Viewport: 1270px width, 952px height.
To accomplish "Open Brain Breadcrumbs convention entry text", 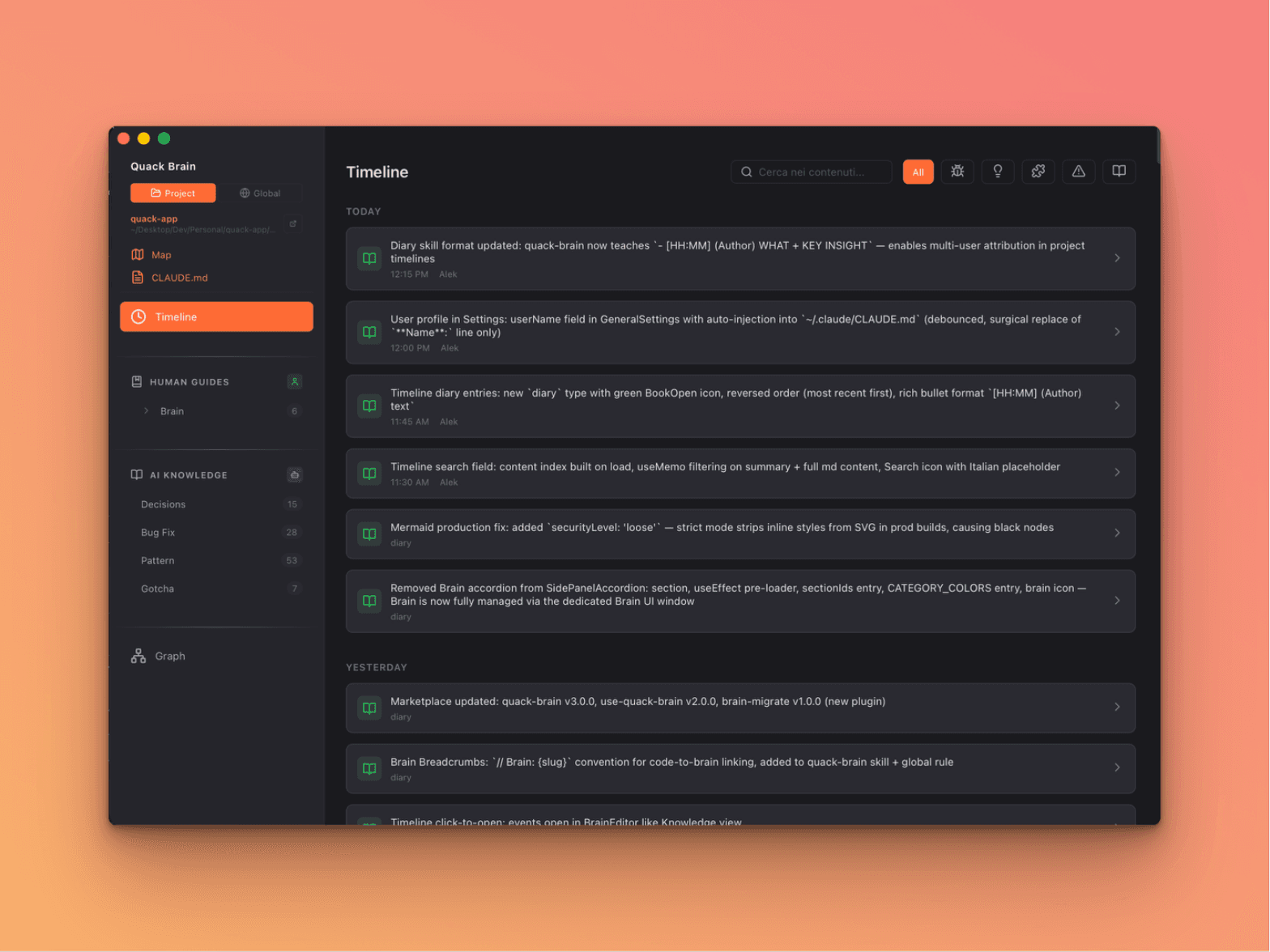I will [x=671, y=763].
